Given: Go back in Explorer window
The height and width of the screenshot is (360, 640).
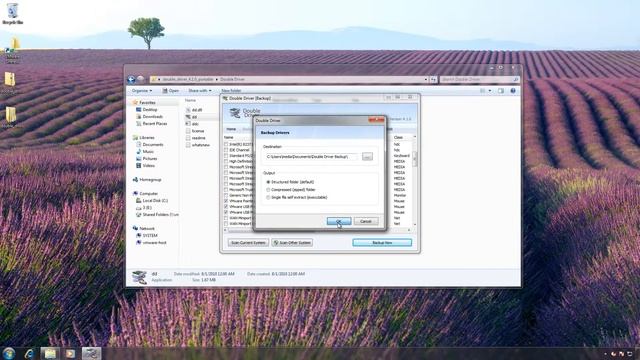Looking at the screenshot, I should pos(131,79).
